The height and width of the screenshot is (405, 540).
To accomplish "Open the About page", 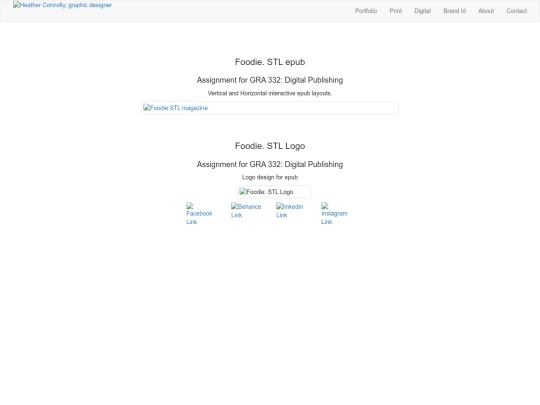I will point(486,11).
